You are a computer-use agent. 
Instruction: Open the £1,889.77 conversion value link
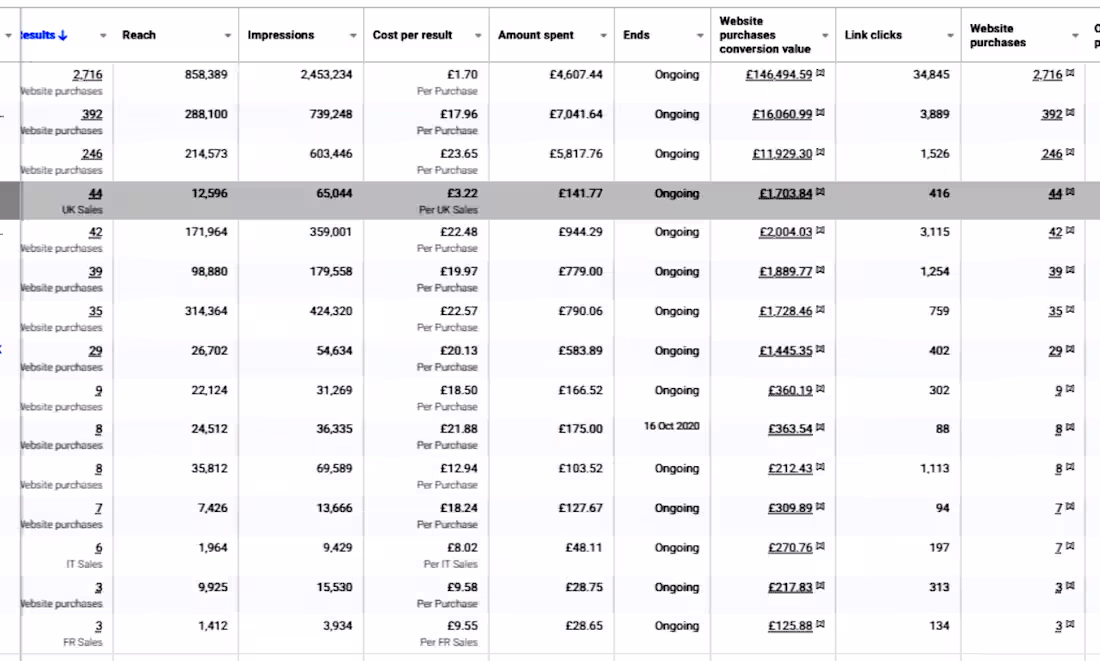pos(785,272)
